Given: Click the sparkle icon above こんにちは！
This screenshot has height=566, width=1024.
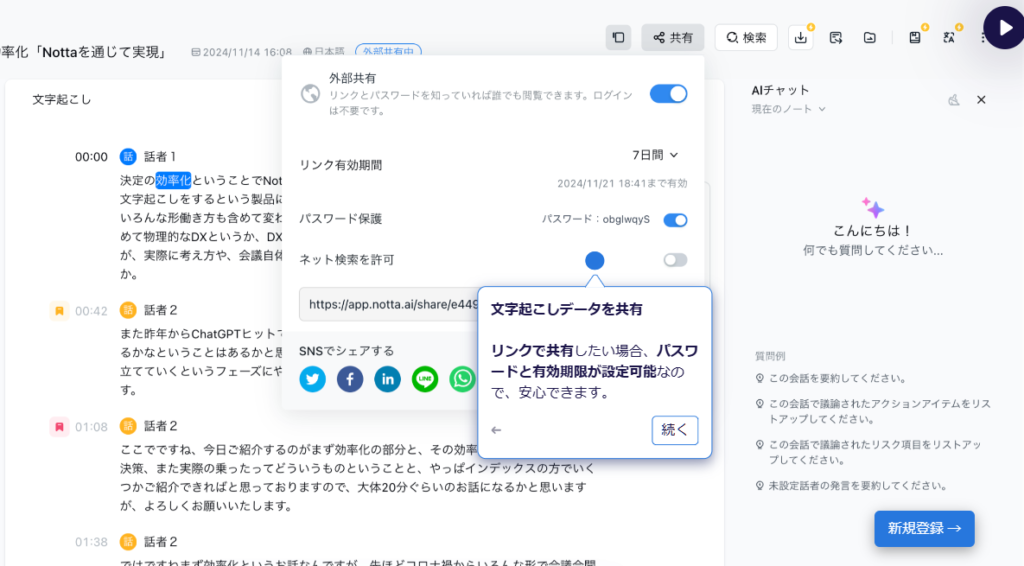Looking at the screenshot, I should (x=872, y=208).
